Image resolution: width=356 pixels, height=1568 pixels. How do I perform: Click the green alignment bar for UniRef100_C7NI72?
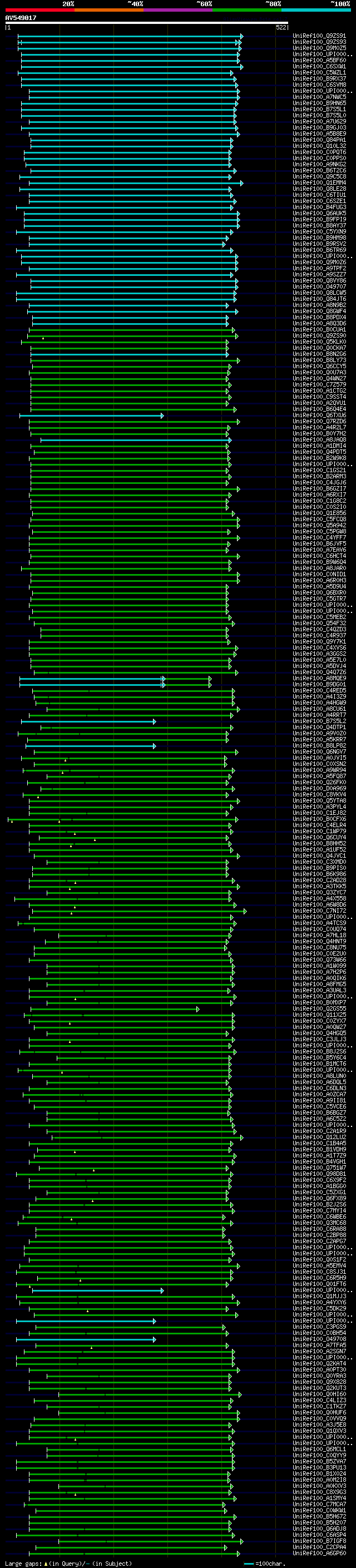coord(140,912)
